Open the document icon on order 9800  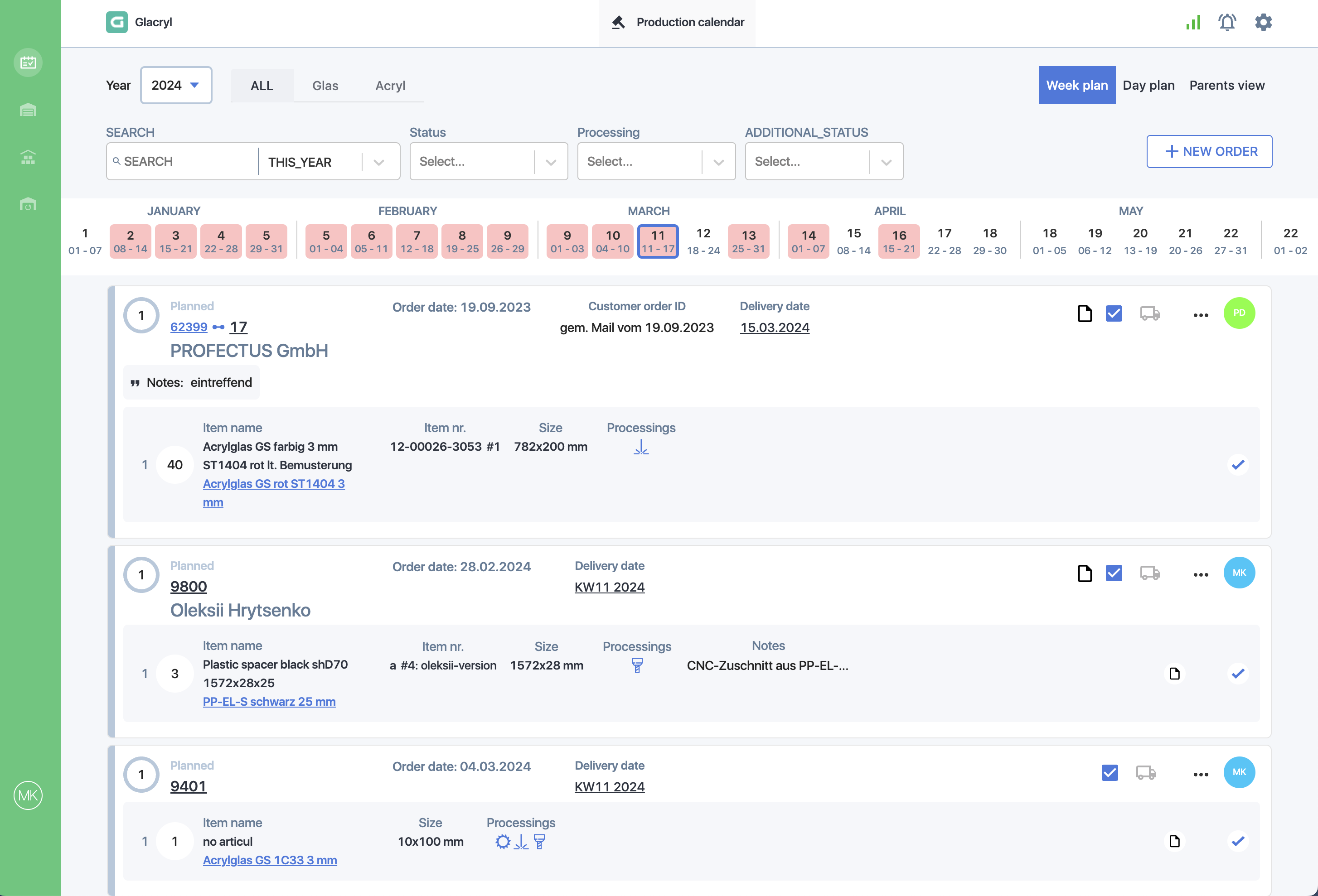(x=1084, y=573)
